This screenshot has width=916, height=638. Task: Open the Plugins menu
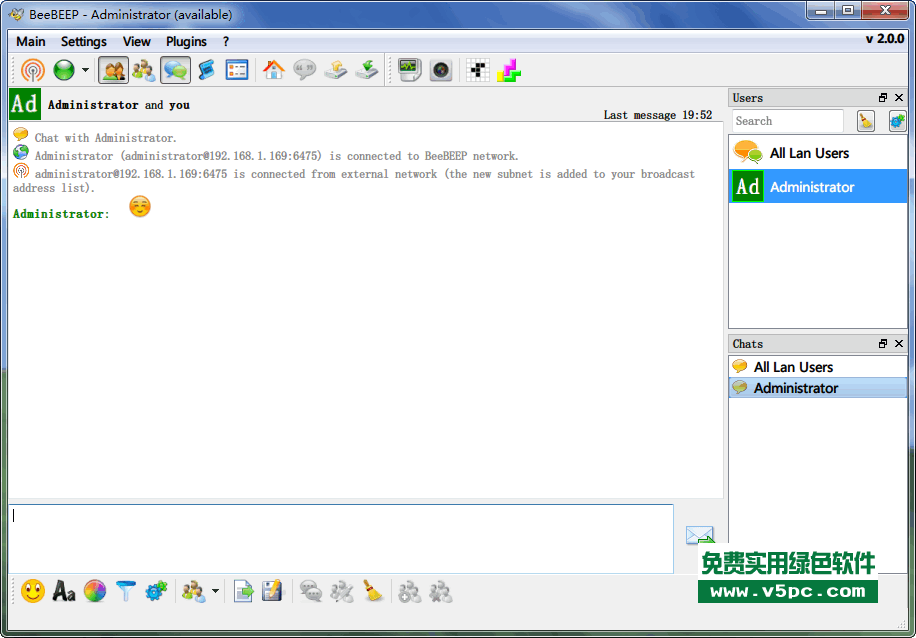[x=186, y=41]
